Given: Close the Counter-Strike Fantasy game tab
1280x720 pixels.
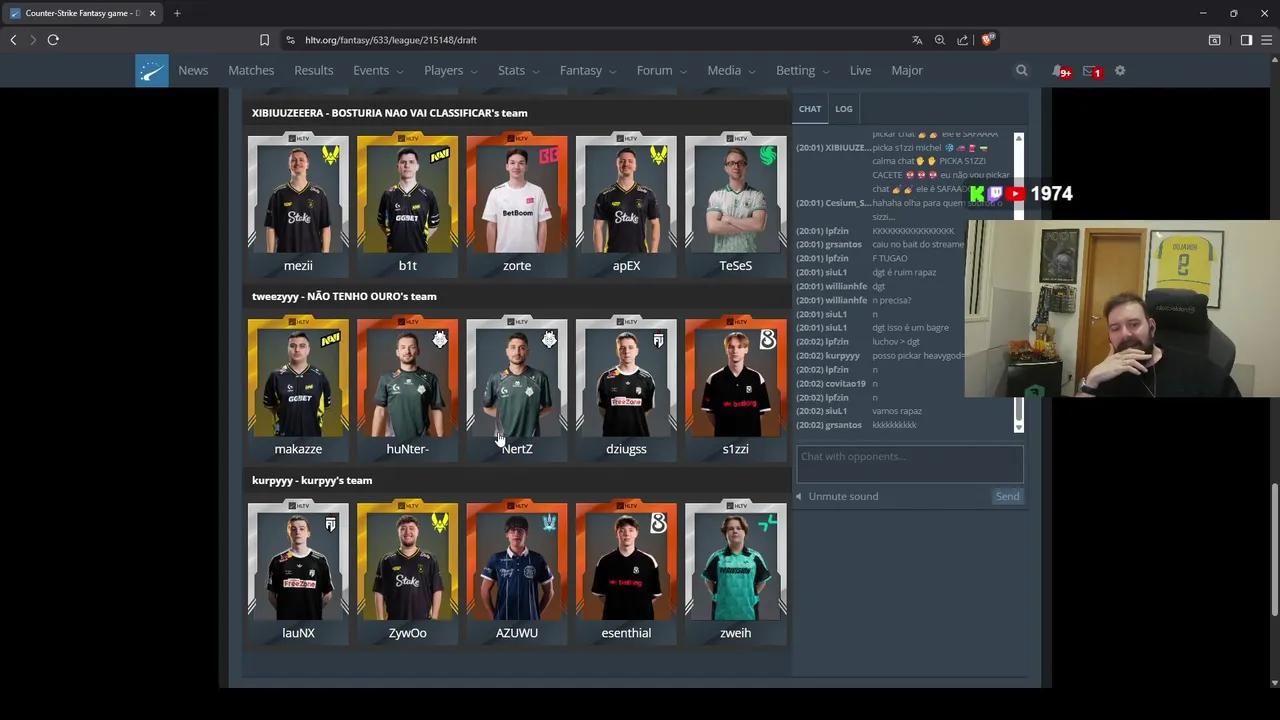Looking at the screenshot, I should click(153, 13).
